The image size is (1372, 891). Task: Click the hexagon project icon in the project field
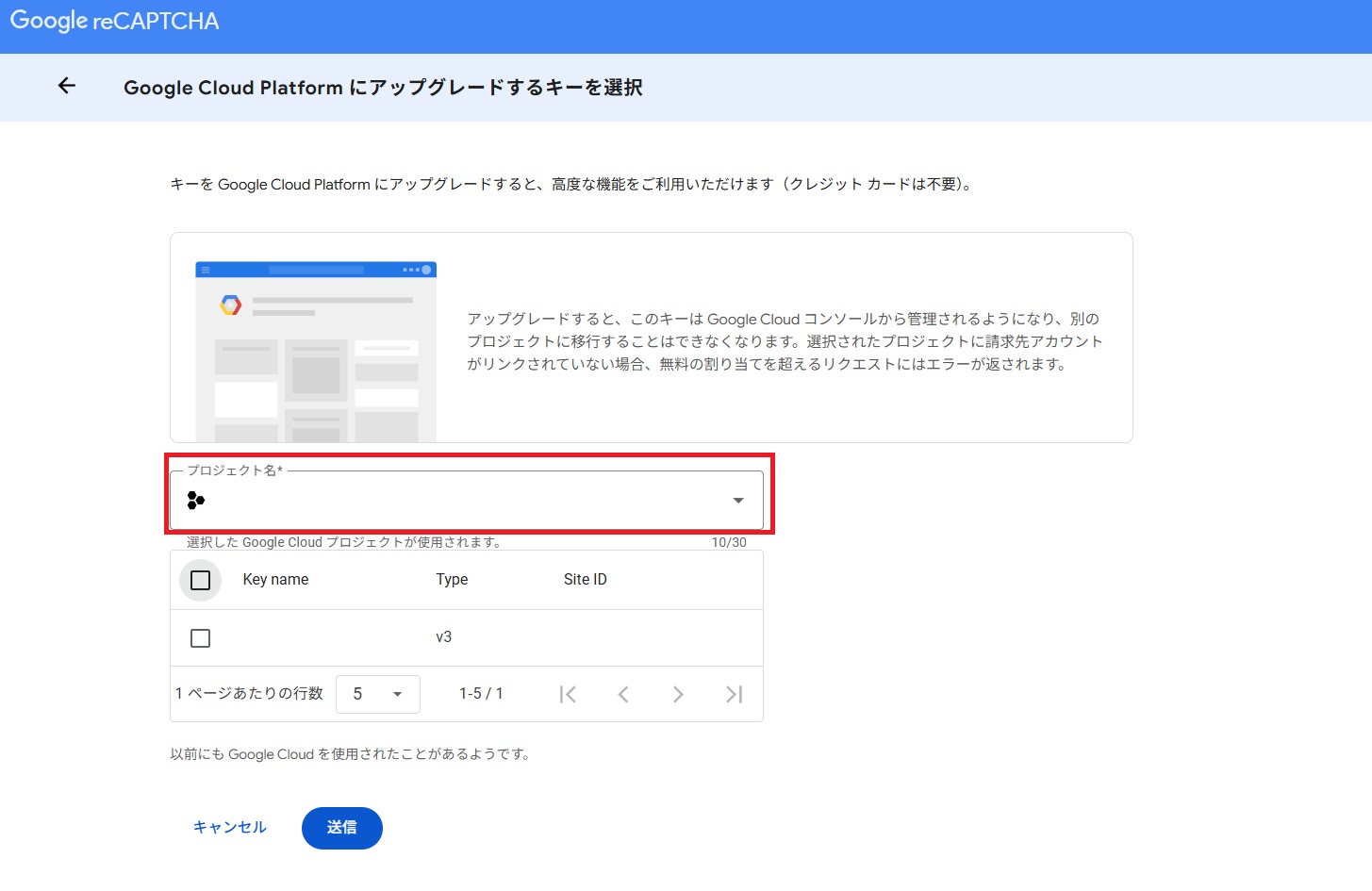[195, 500]
